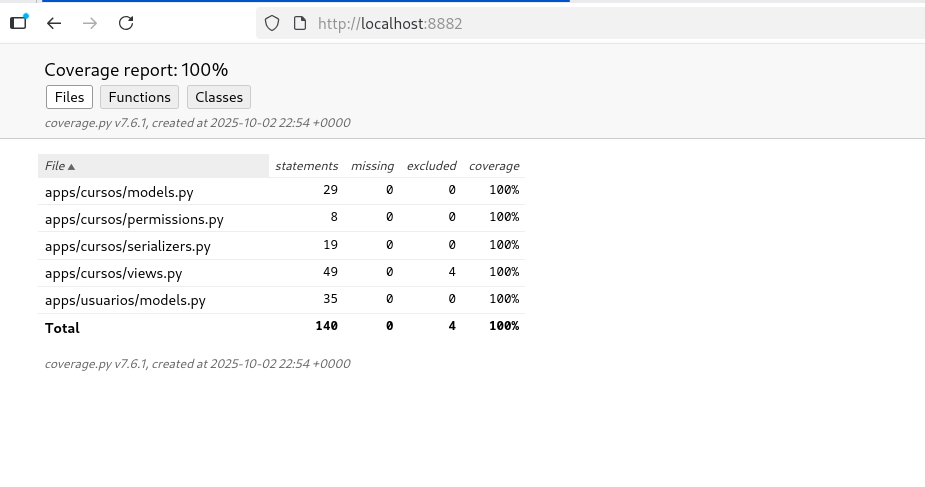Open apps/cursos/models.py file report
The height and width of the screenshot is (487, 925).
tap(119, 192)
